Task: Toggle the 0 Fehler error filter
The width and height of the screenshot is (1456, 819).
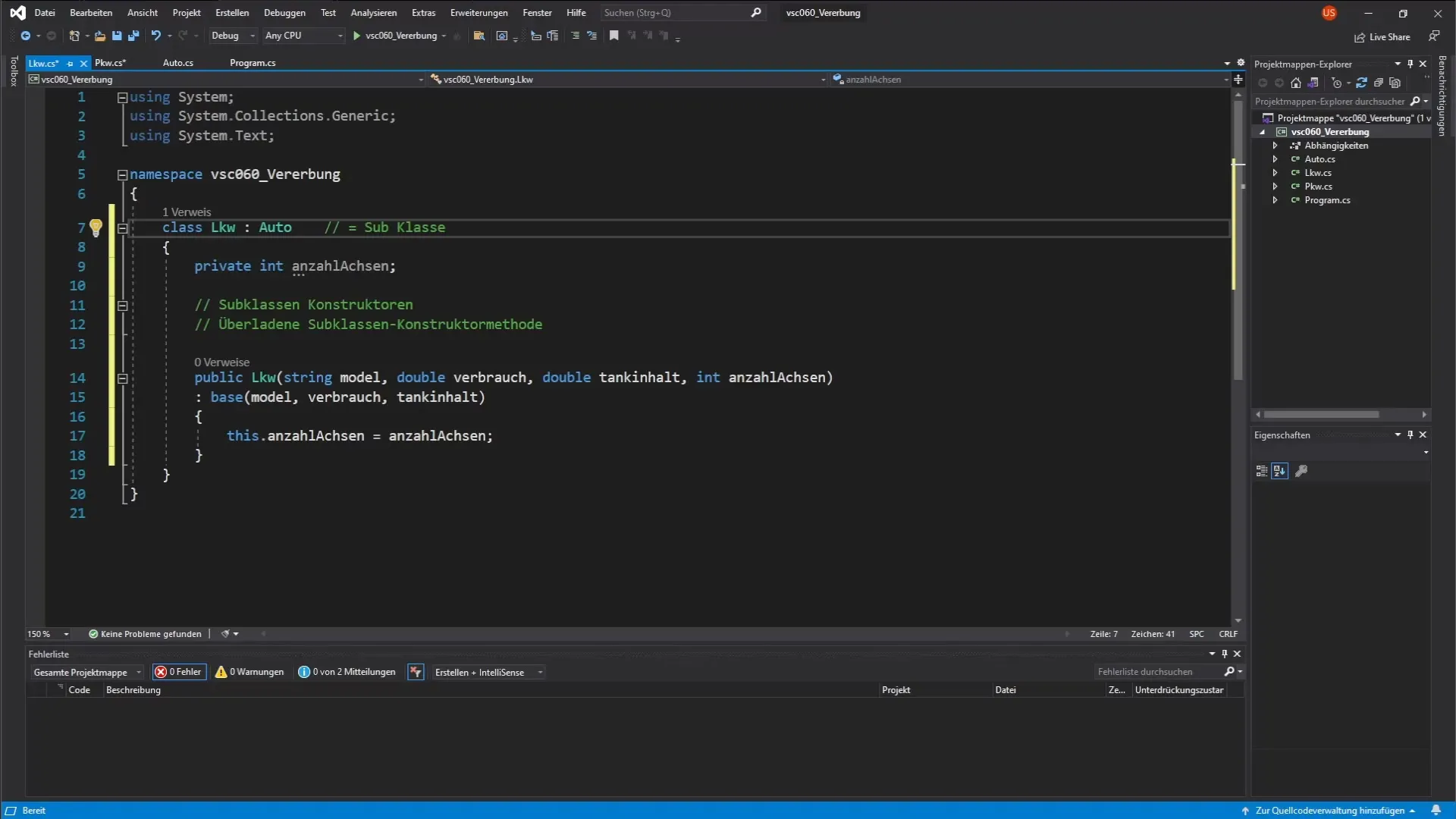Action: 179,672
